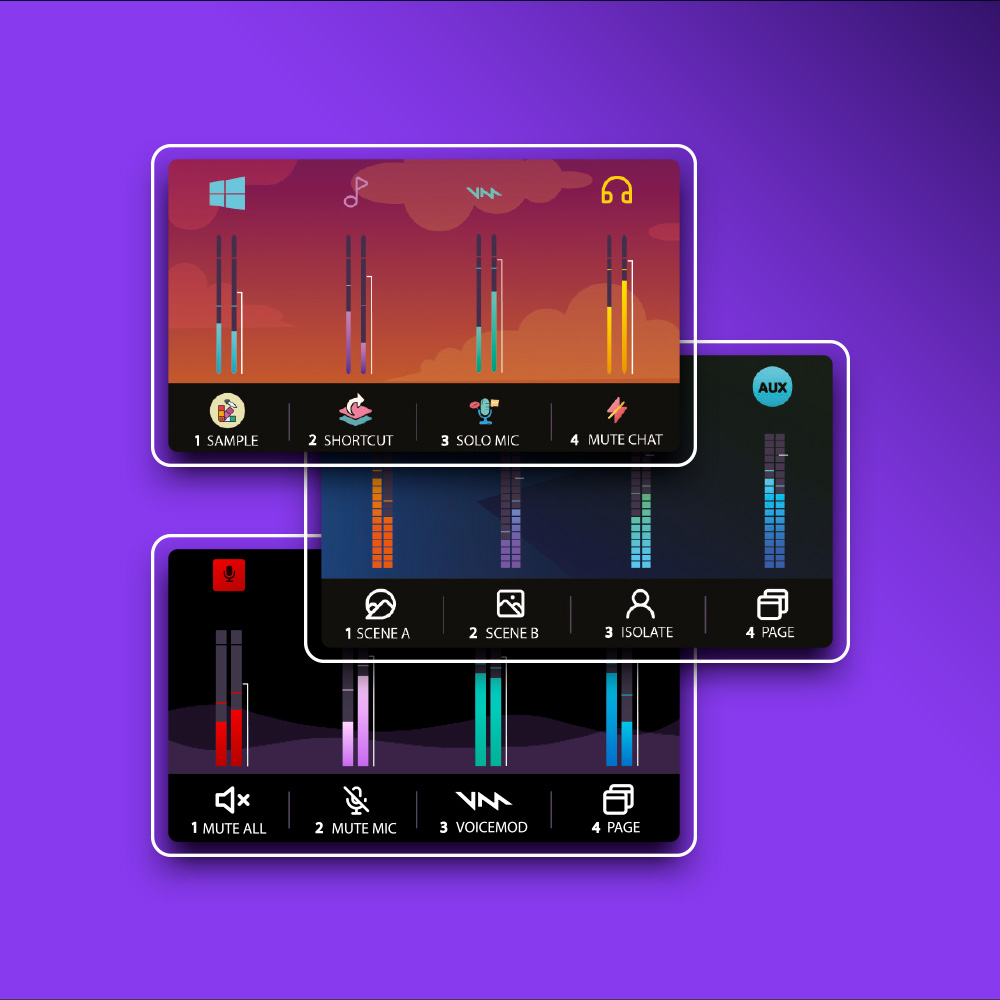This screenshot has width=1000, height=1000.
Task: Adjust the red level meter under microphone icon
Action: pos(231,698)
